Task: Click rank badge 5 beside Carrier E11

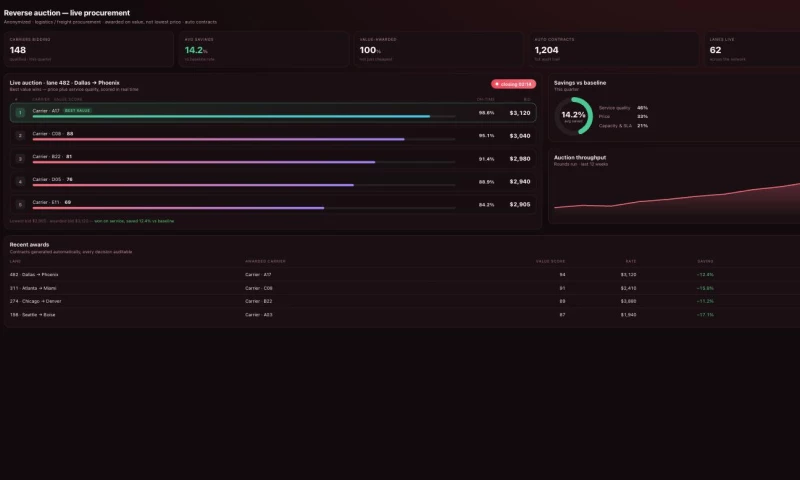Action: tap(20, 205)
